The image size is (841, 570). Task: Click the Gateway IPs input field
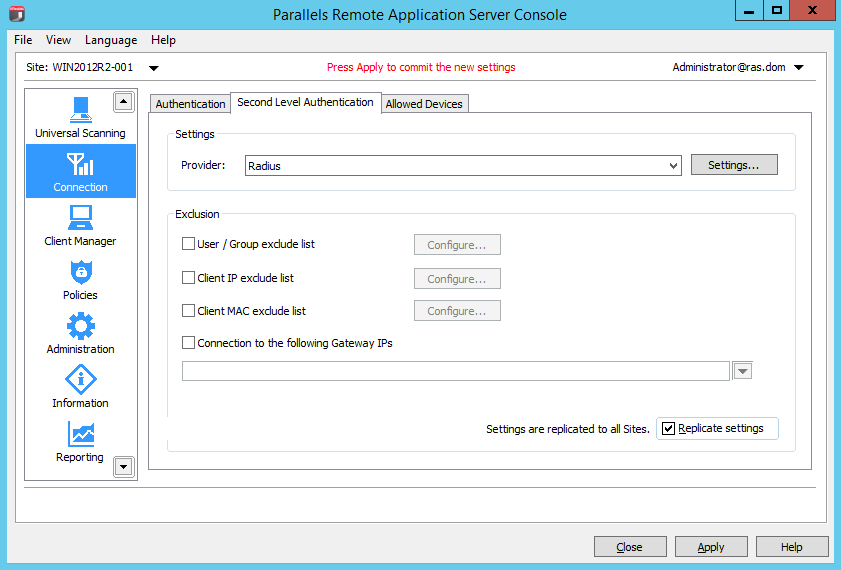point(456,371)
